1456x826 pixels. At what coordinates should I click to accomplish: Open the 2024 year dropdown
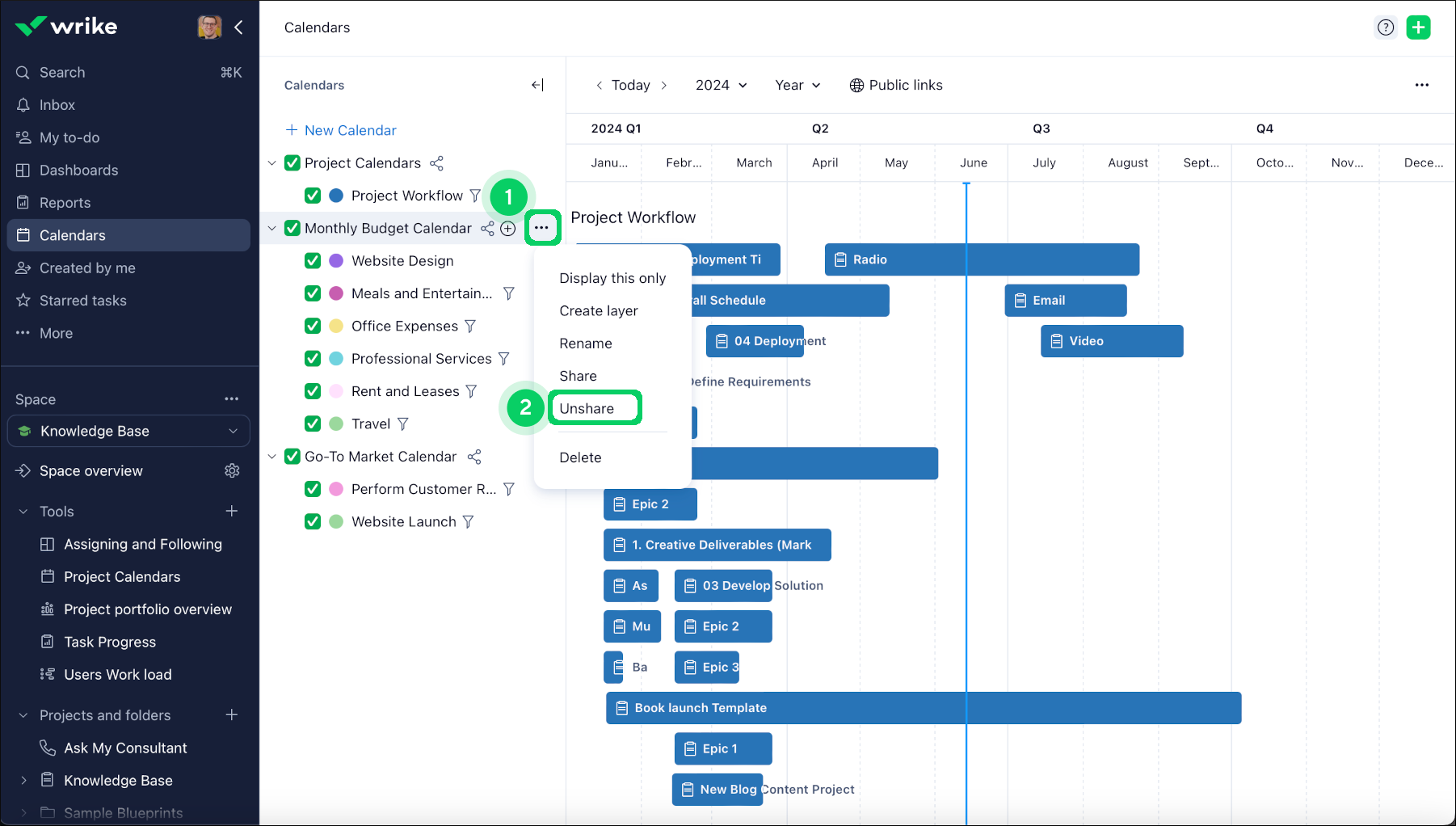click(721, 85)
